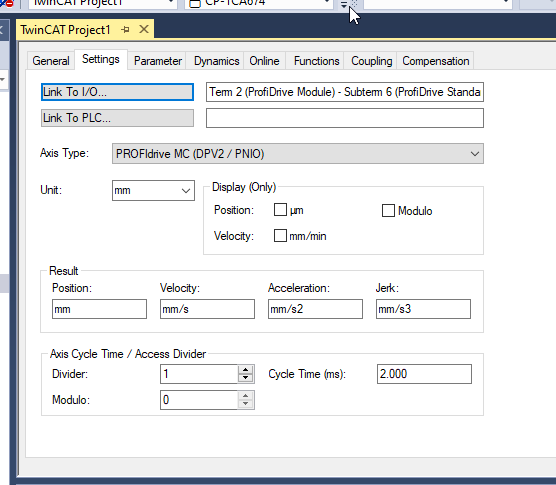Click the Cycle Time 2.000 field
Image resolution: width=556 pixels, height=485 pixels.
pyautogui.click(x=424, y=374)
